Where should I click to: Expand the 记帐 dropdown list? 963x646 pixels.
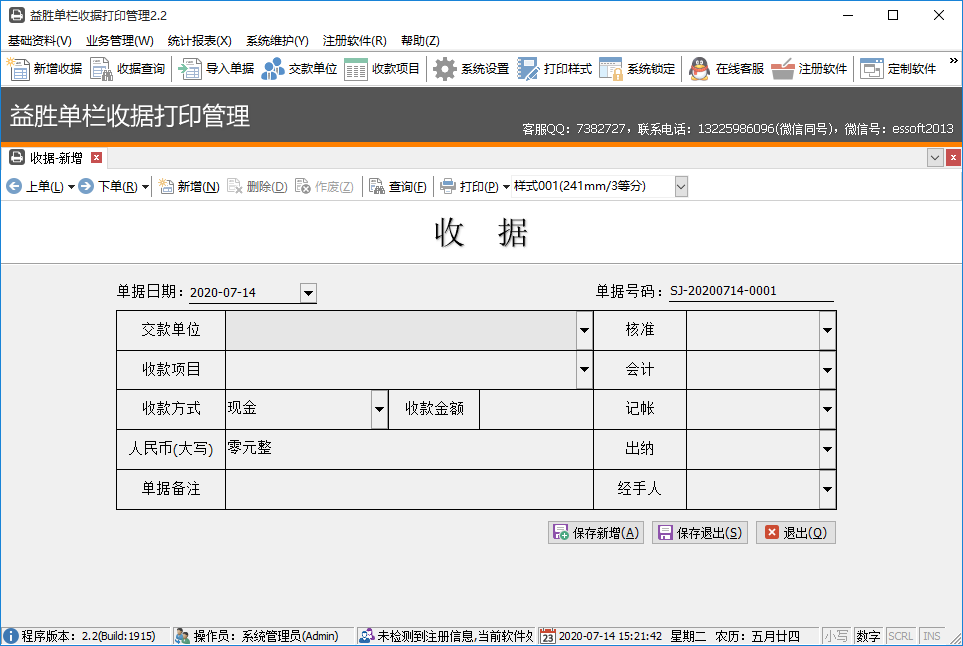click(x=827, y=409)
